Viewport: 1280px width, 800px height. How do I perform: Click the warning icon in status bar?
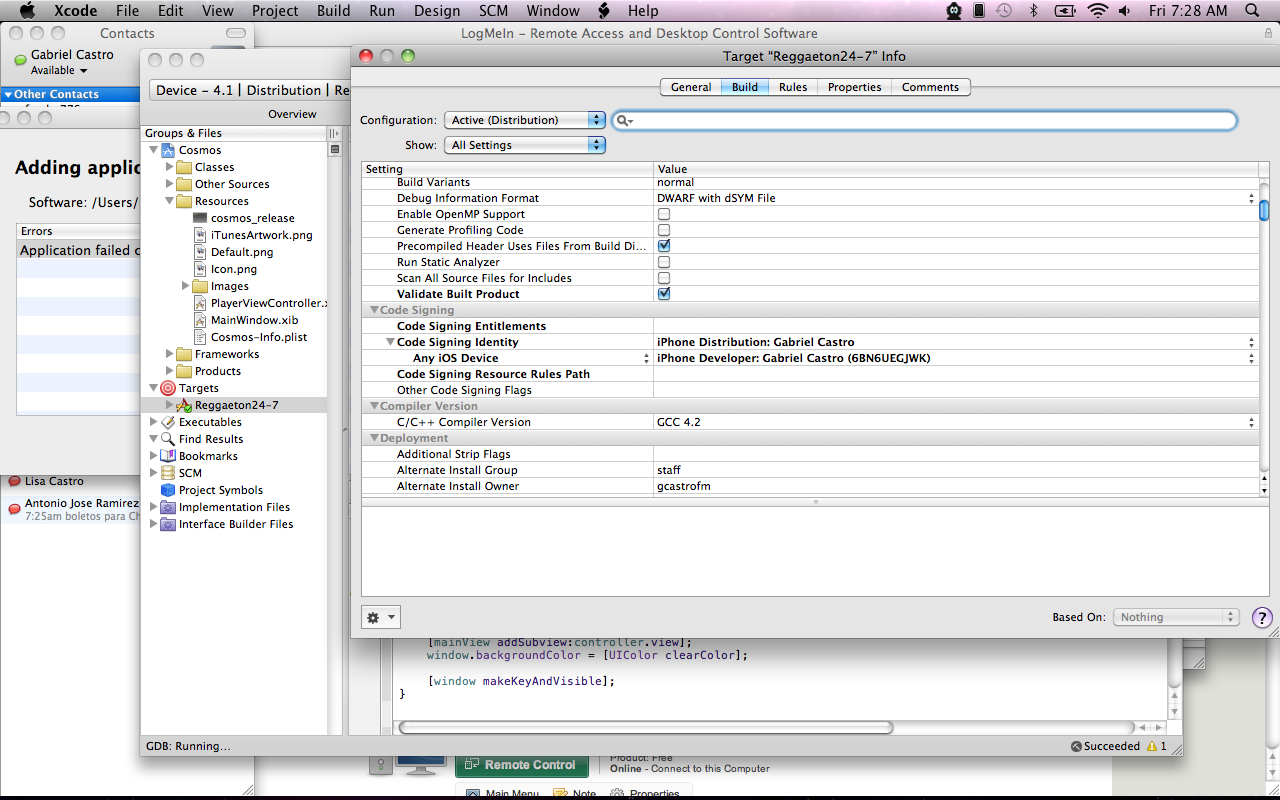[x=1152, y=746]
